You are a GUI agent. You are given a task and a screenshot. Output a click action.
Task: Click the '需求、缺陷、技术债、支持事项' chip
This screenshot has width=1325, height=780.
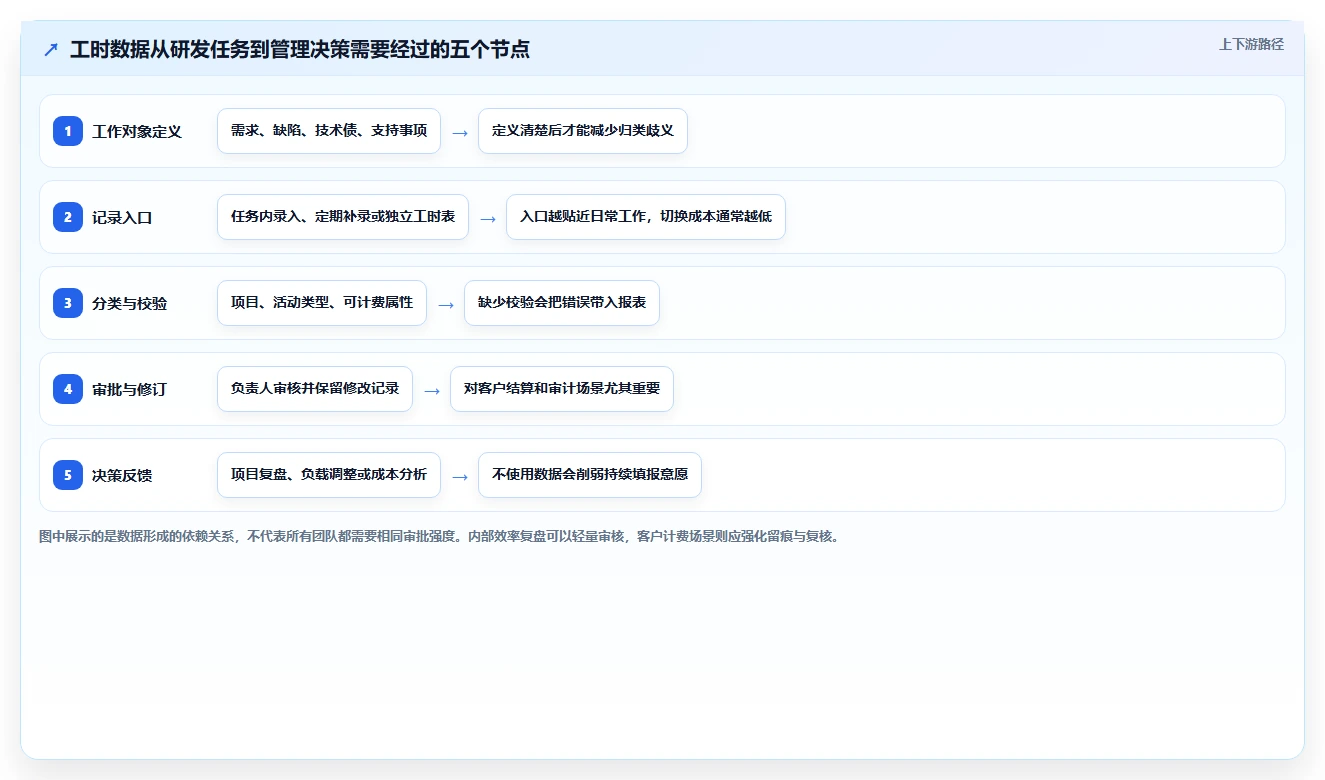point(329,131)
